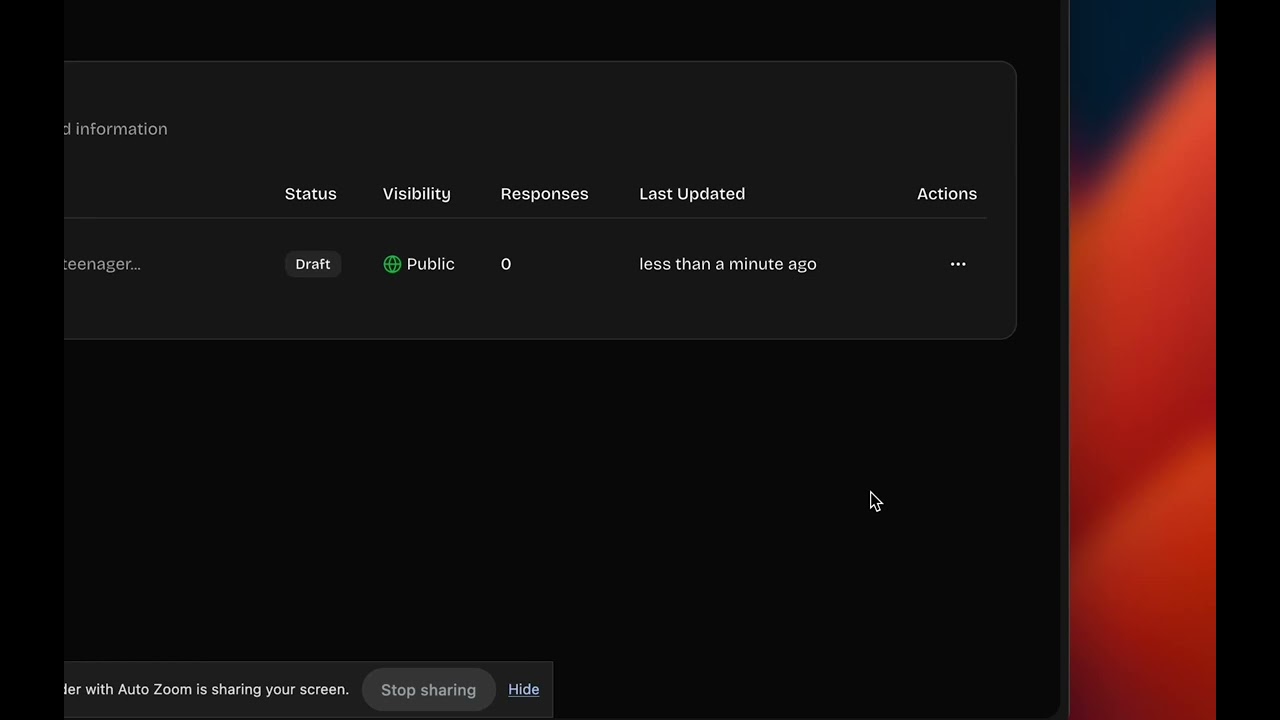This screenshot has width=1280, height=720.
Task: Open the form row titled 'teenager...'
Action: coord(102,264)
